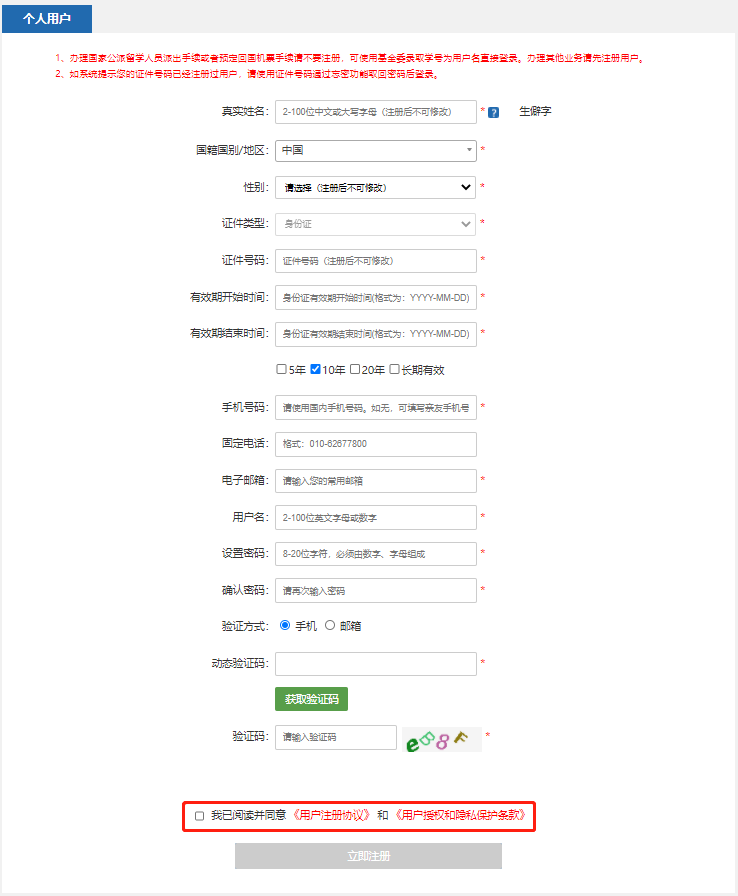Click the 立即注册 submit button

[x=368, y=856]
